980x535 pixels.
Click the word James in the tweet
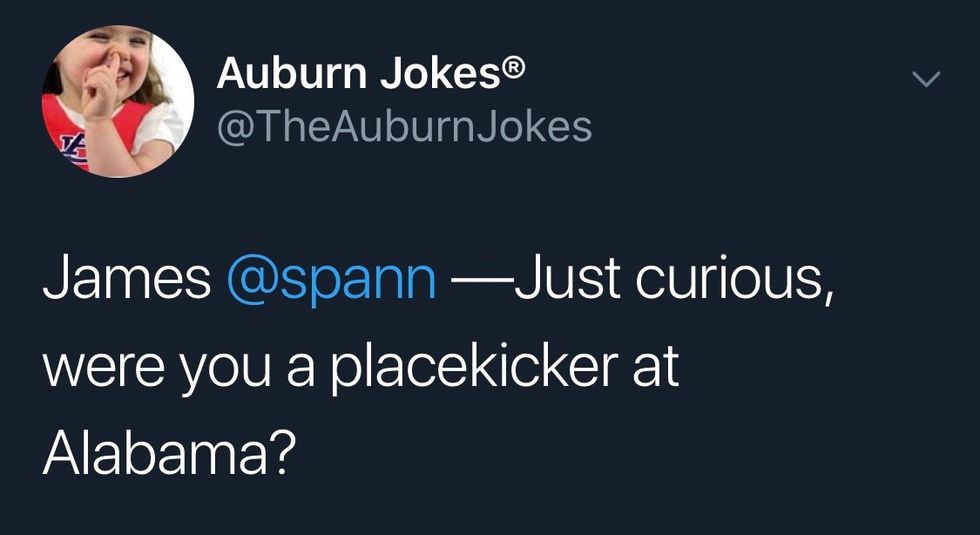coord(126,283)
